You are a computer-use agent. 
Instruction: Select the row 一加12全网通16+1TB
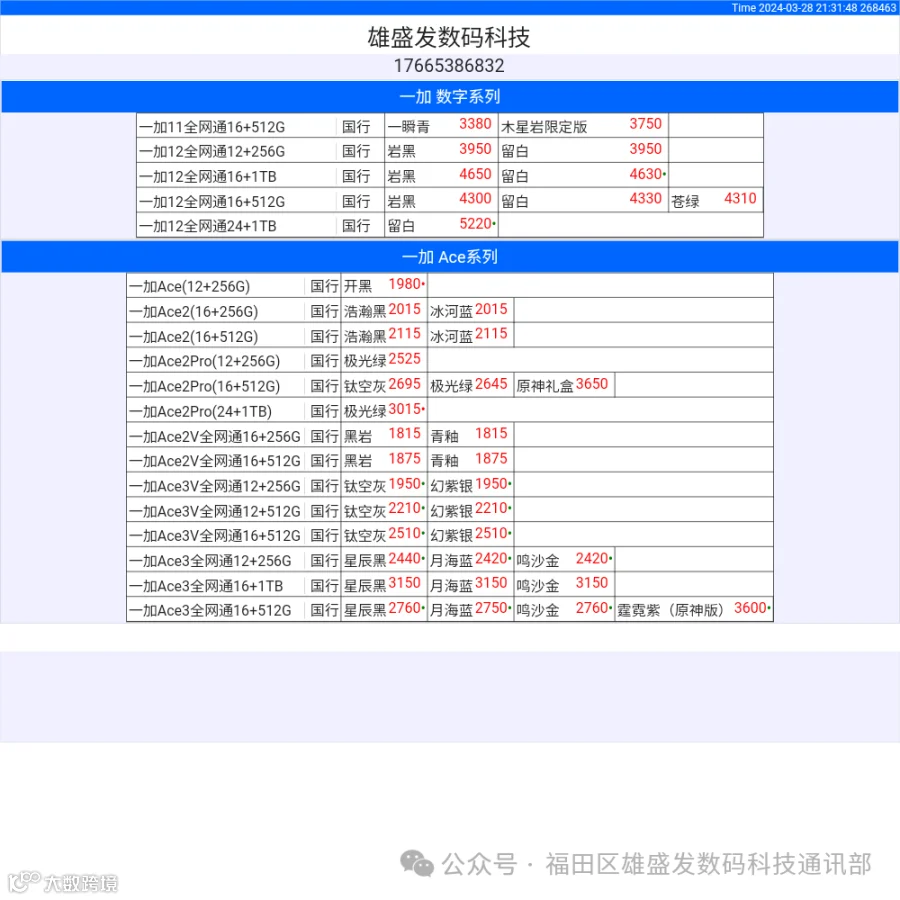pyautogui.click(x=450, y=176)
